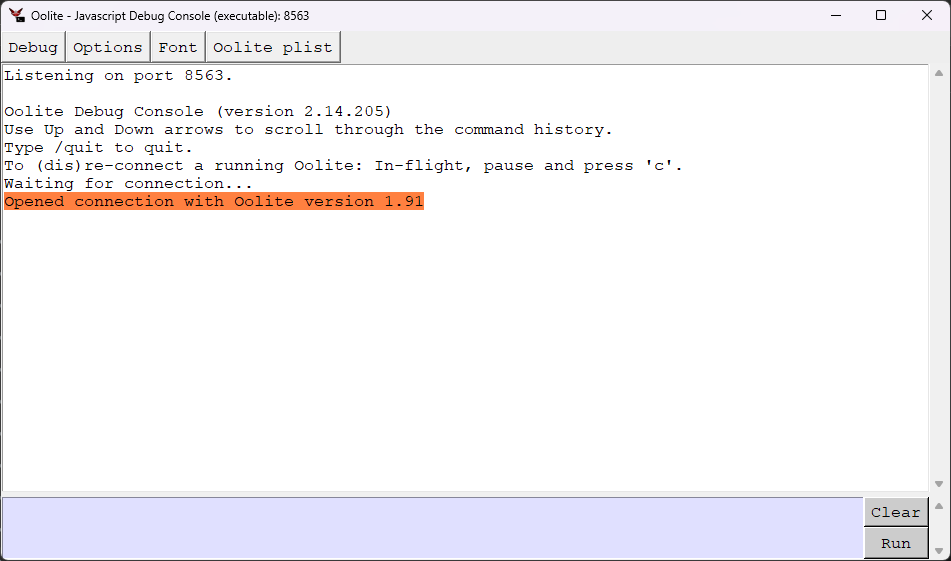Focus the command input field
Viewport: 951px width, 561px height.
[x=432, y=528]
